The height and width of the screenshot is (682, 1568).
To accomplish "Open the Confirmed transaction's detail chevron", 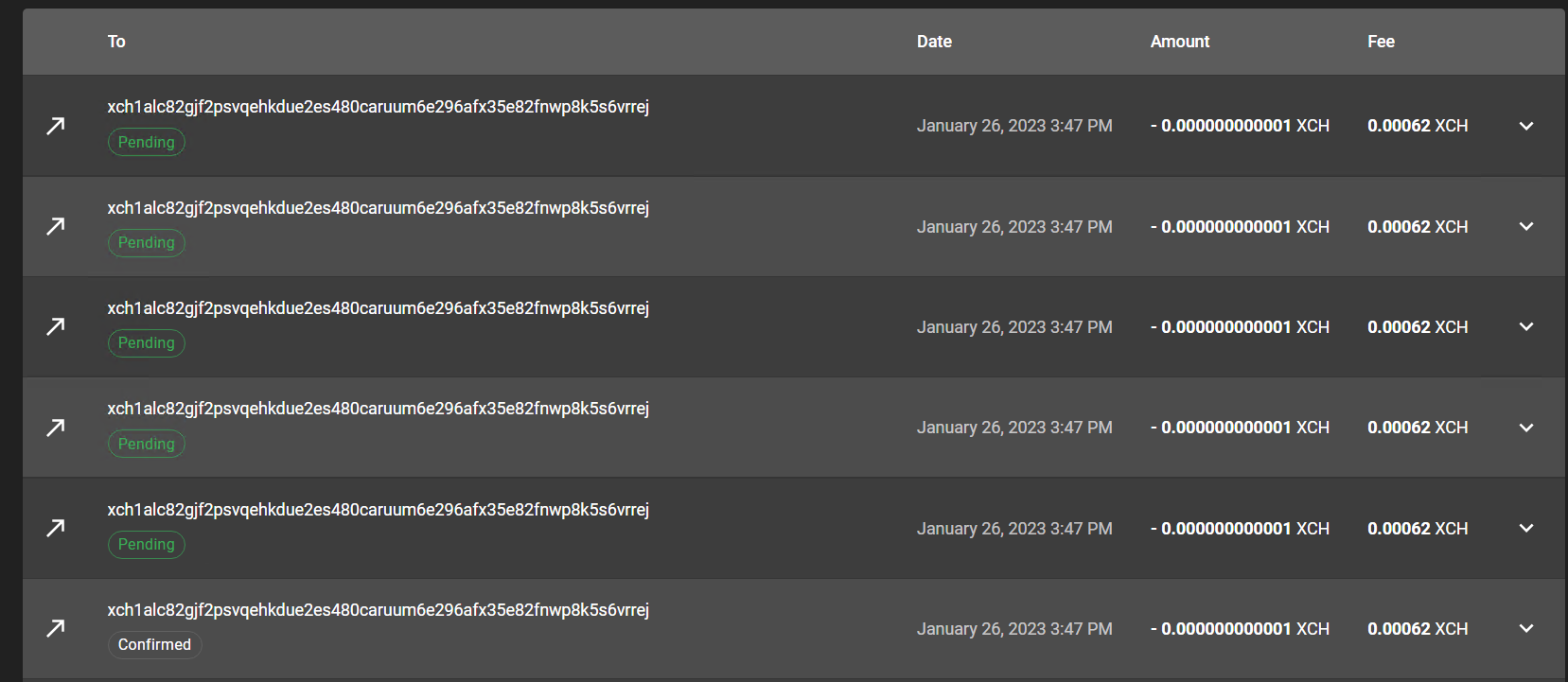I will tap(1526, 627).
